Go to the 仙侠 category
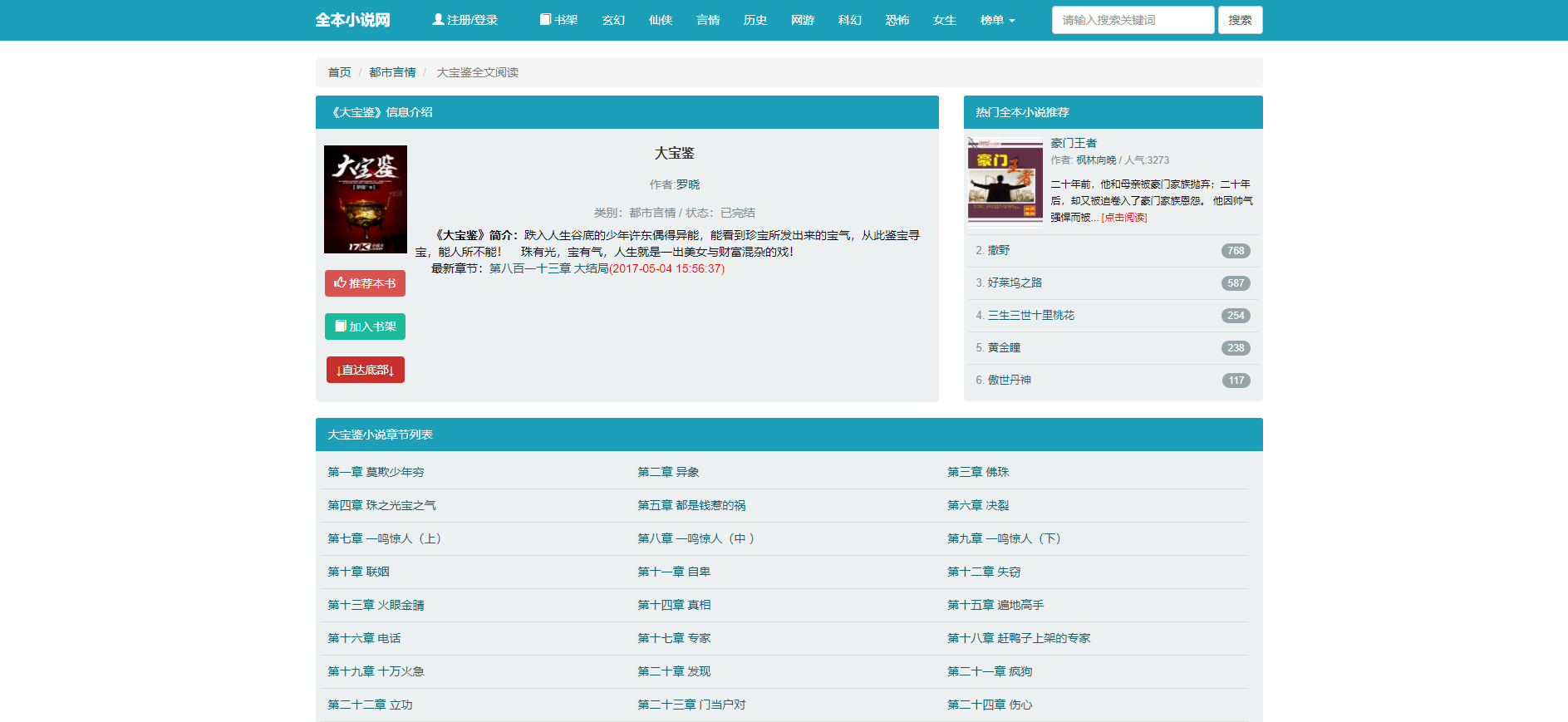 (661, 20)
